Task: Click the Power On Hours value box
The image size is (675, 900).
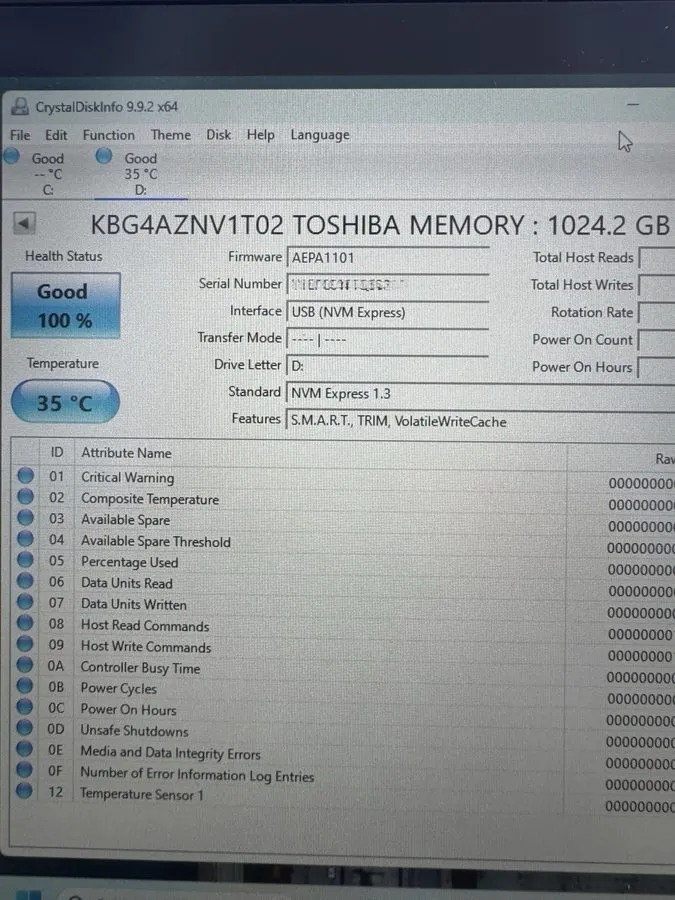Action: (x=657, y=367)
